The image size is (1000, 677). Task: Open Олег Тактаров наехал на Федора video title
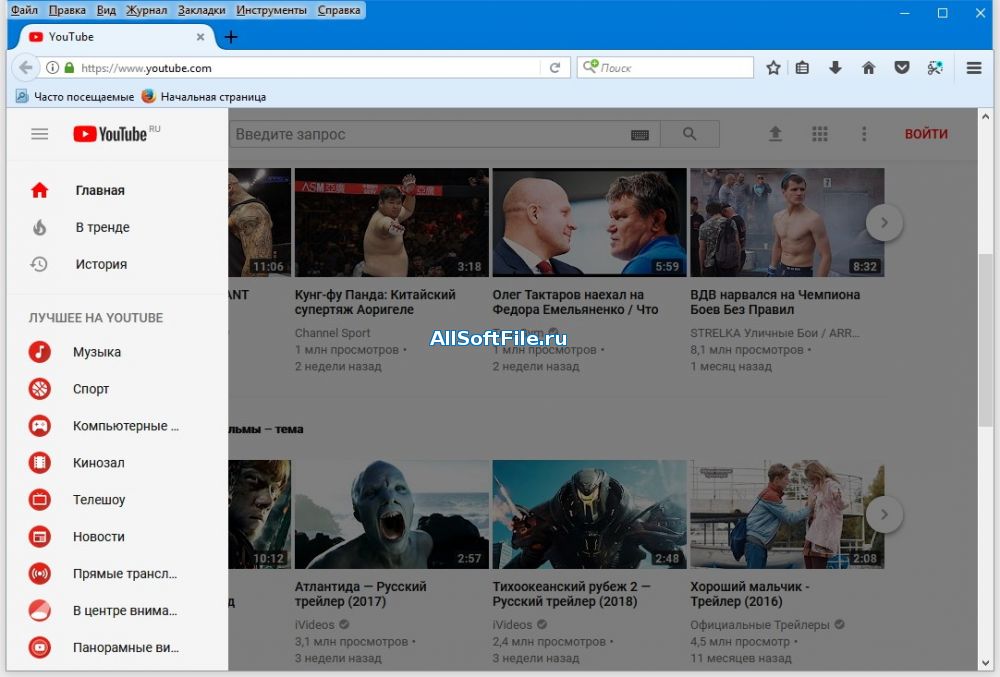pyautogui.click(x=575, y=302)
